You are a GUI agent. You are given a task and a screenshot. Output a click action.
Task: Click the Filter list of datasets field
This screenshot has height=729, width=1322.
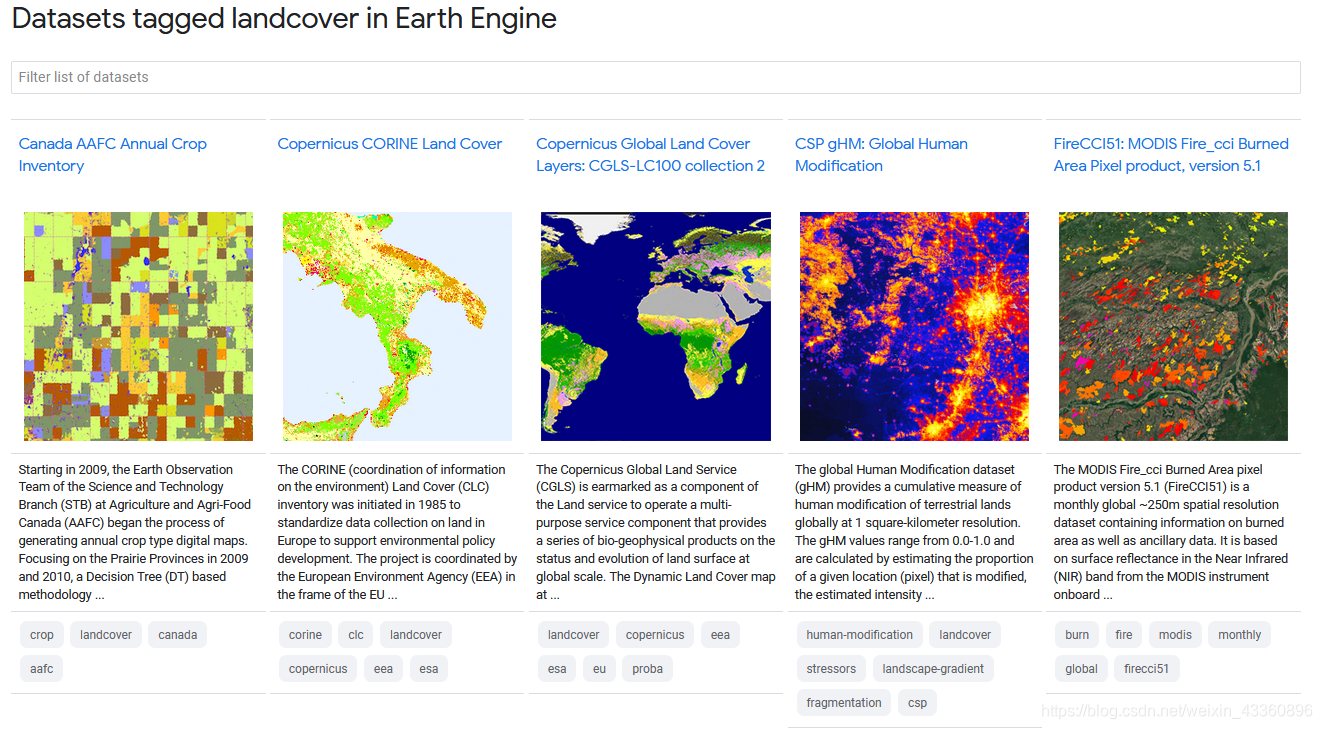coord(655,77)
